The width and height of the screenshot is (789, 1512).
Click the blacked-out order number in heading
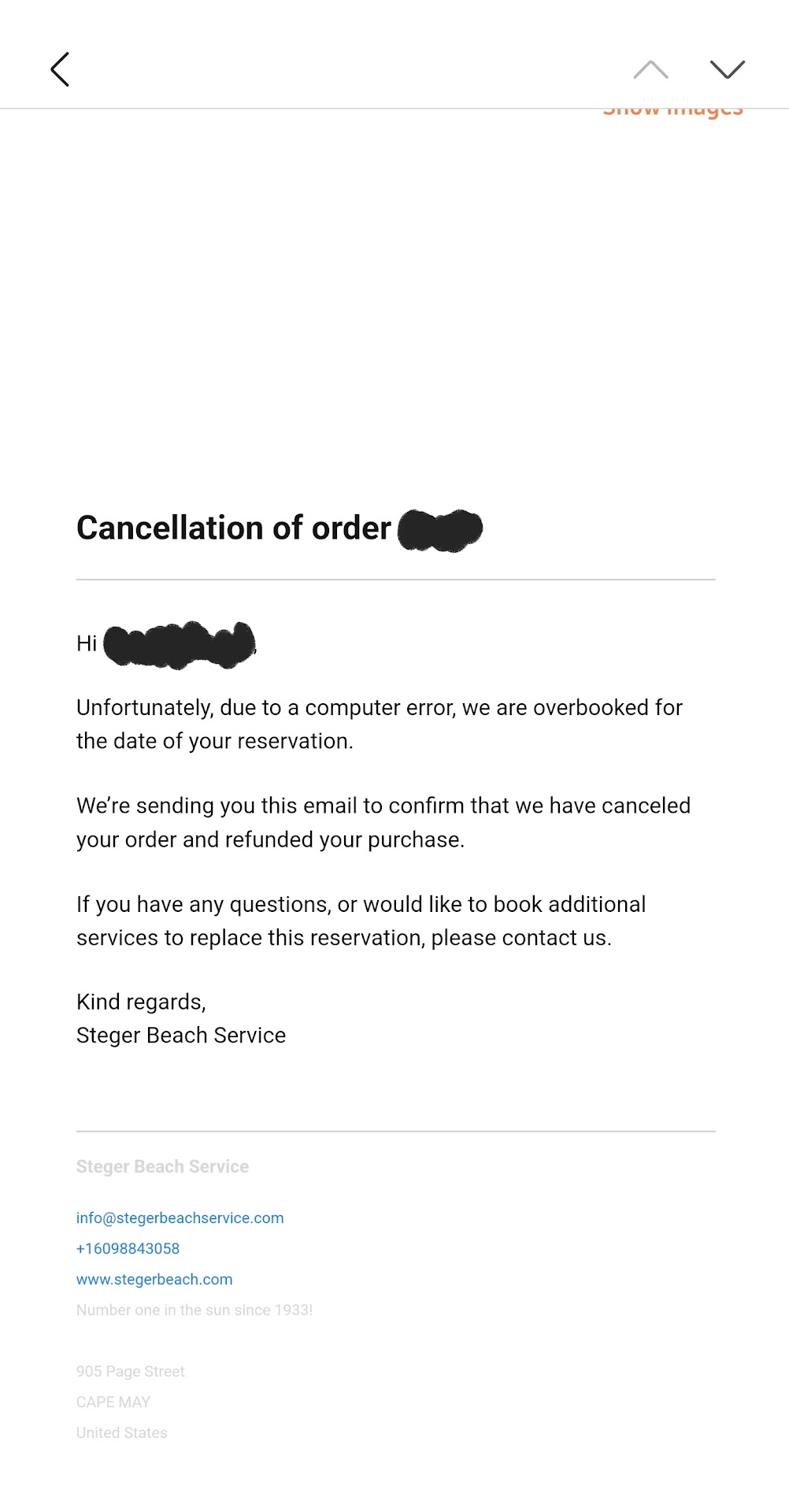(440, 529)
